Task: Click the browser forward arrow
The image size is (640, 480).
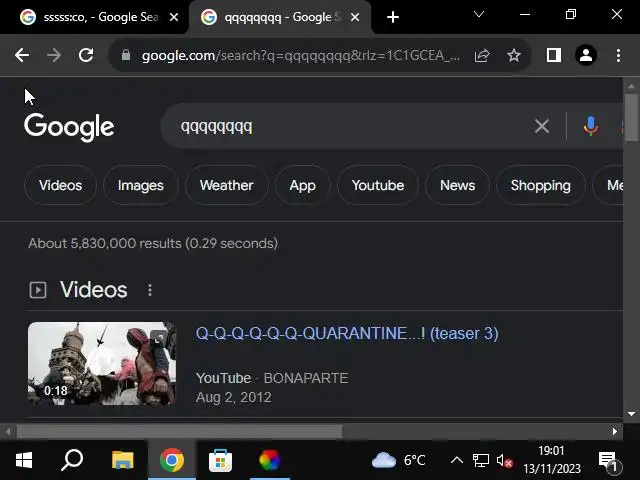Action: click(54, 55)
